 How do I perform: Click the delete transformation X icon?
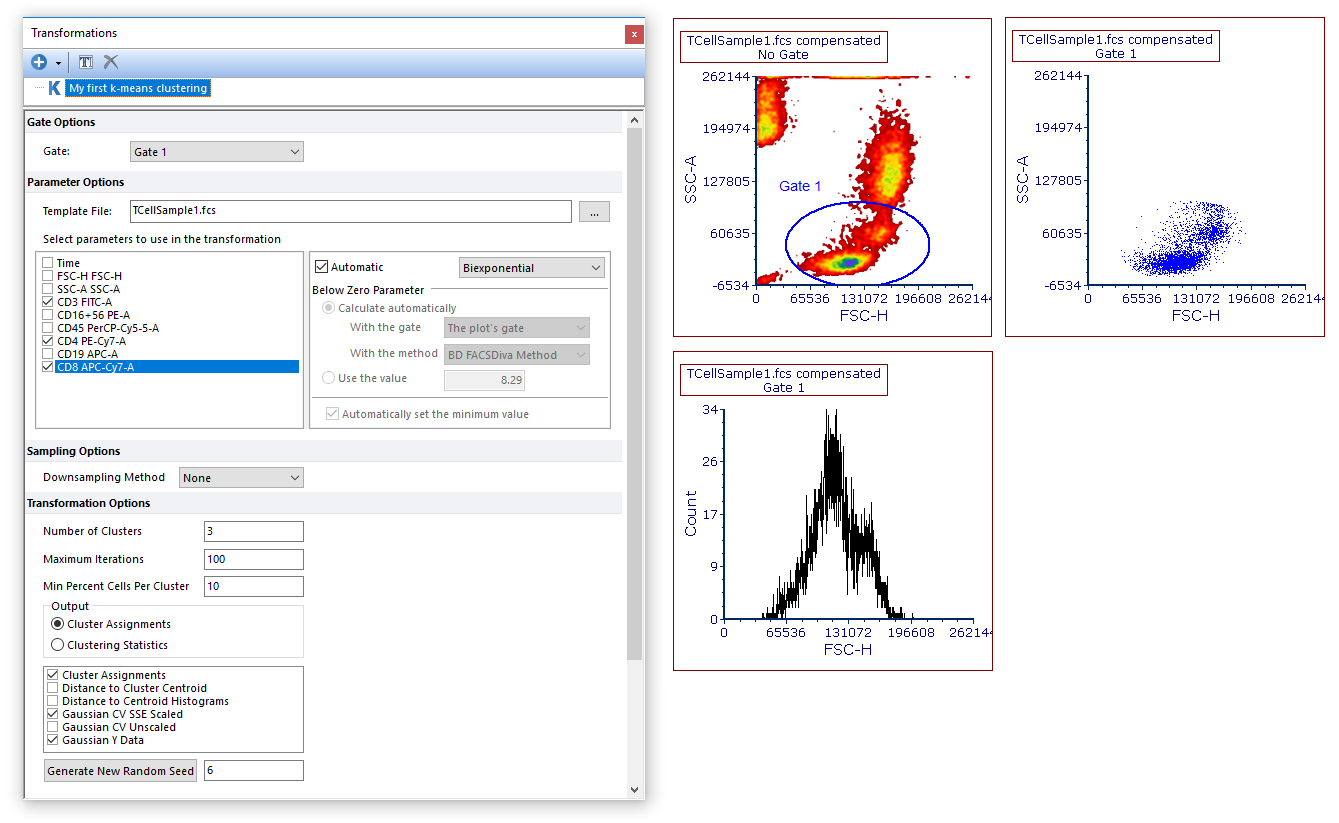pos(111,62)
